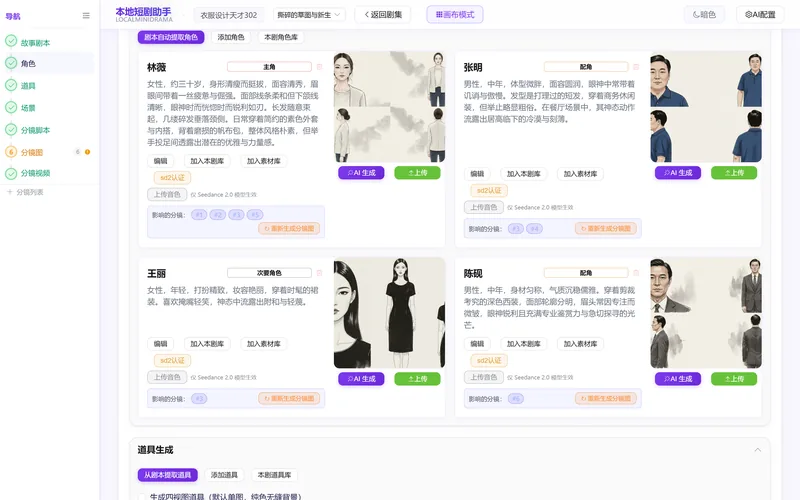
Task: Open 陈砚's four-view character image
Action: pos(706,313)
